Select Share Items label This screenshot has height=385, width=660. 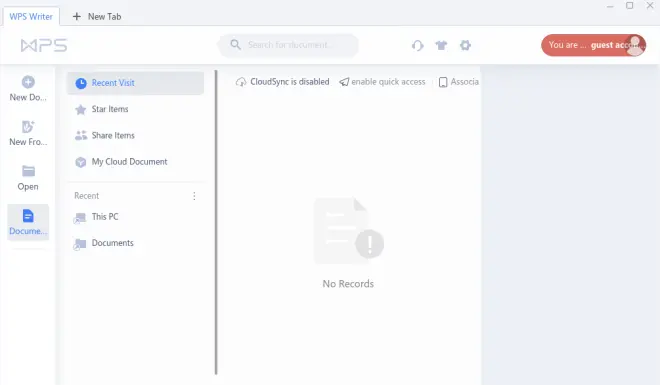coord(113,135)
